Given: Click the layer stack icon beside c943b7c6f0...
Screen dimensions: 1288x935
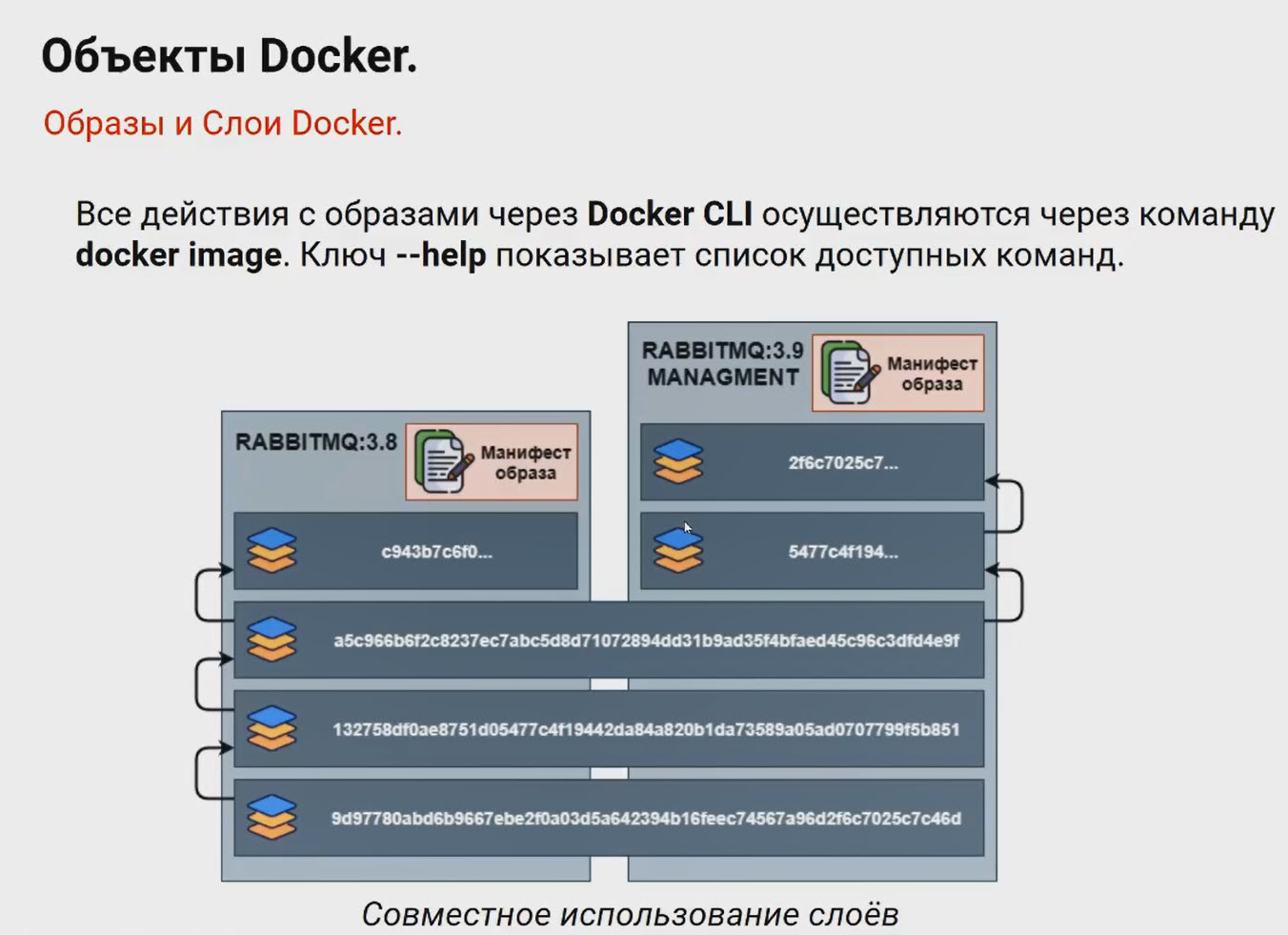Looking at the screenshot, I should (272, 551).
